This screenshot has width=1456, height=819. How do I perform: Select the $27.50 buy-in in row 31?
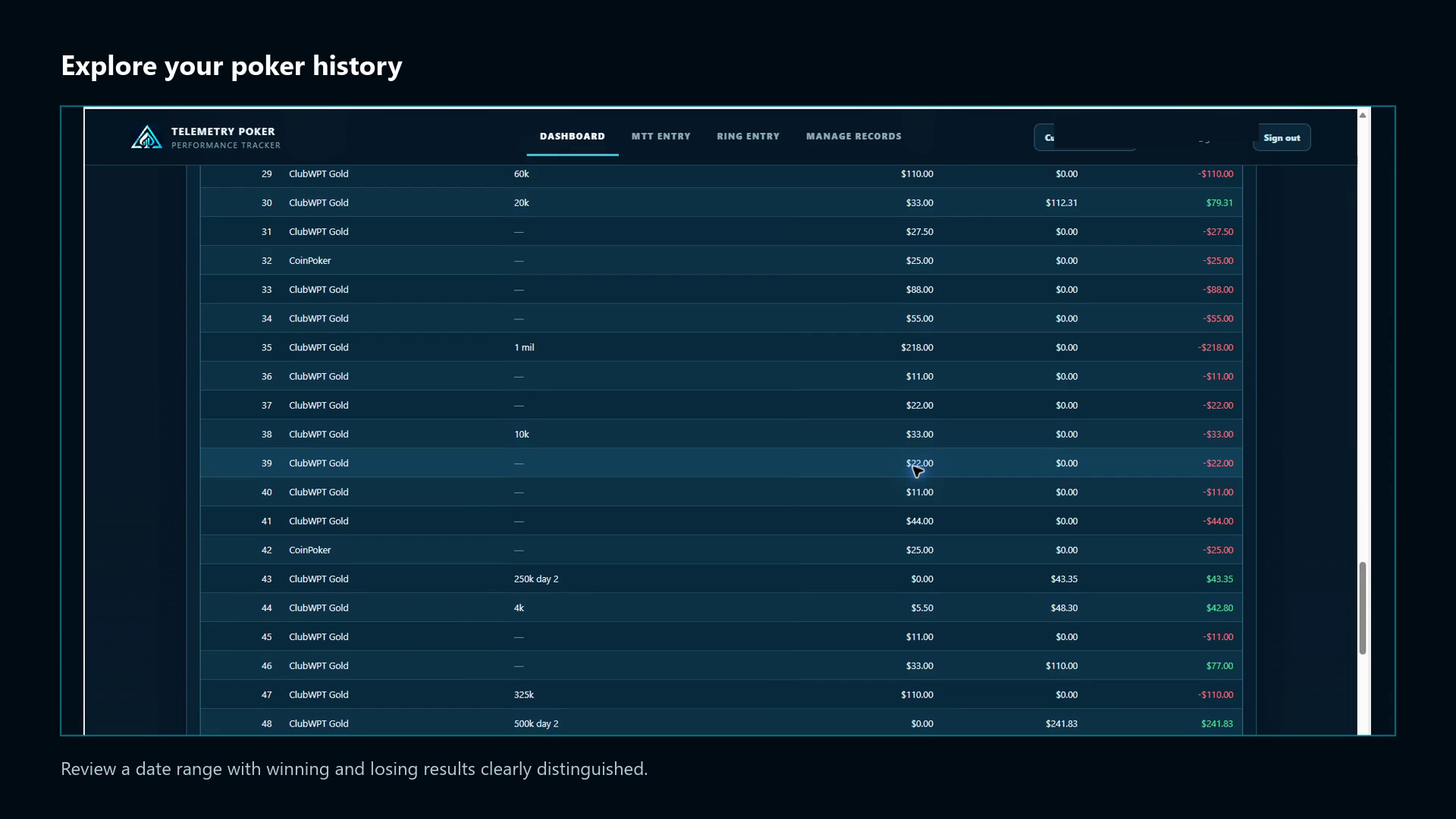point(920,232)
